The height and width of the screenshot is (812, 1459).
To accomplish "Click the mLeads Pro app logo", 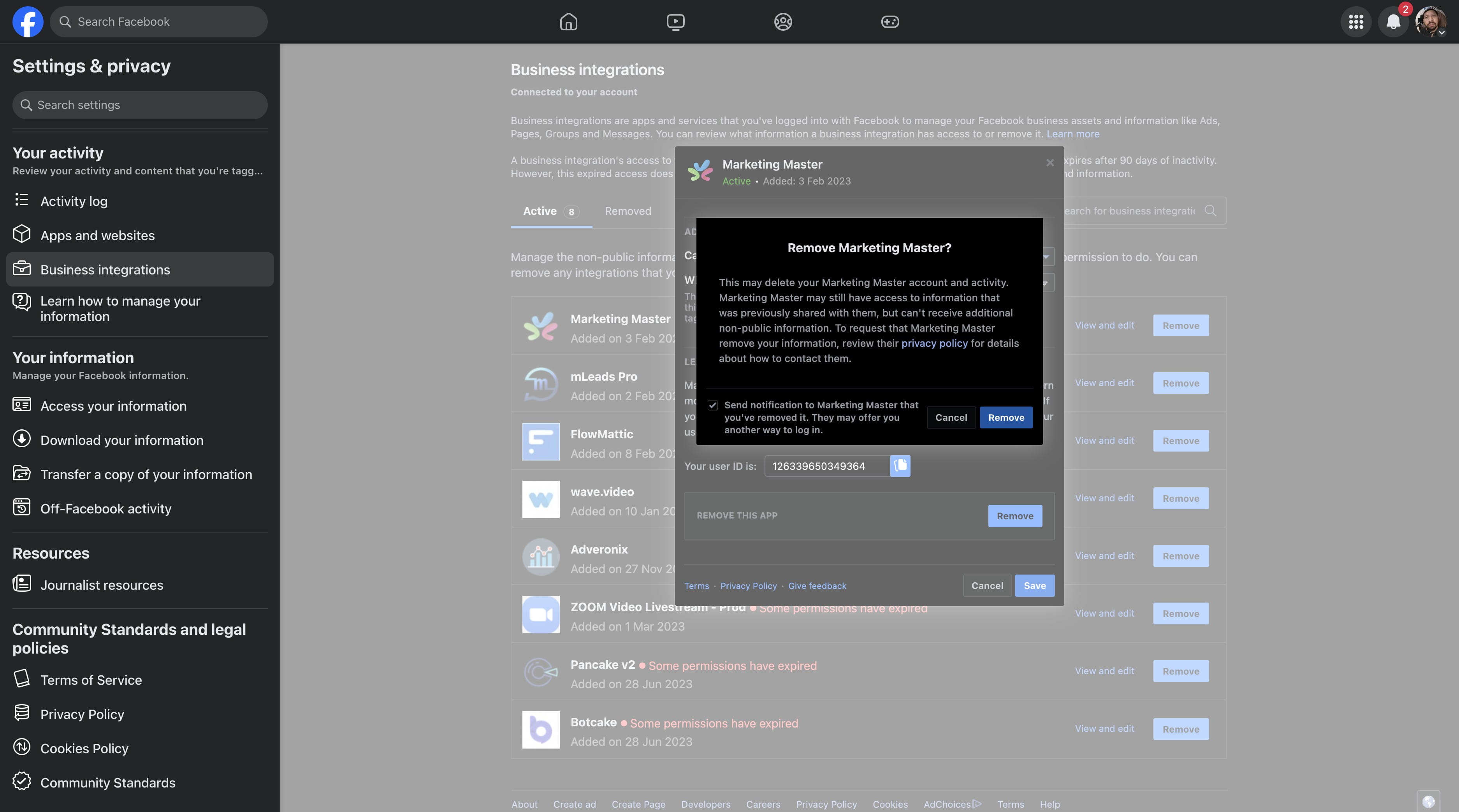I will point(540,384).
